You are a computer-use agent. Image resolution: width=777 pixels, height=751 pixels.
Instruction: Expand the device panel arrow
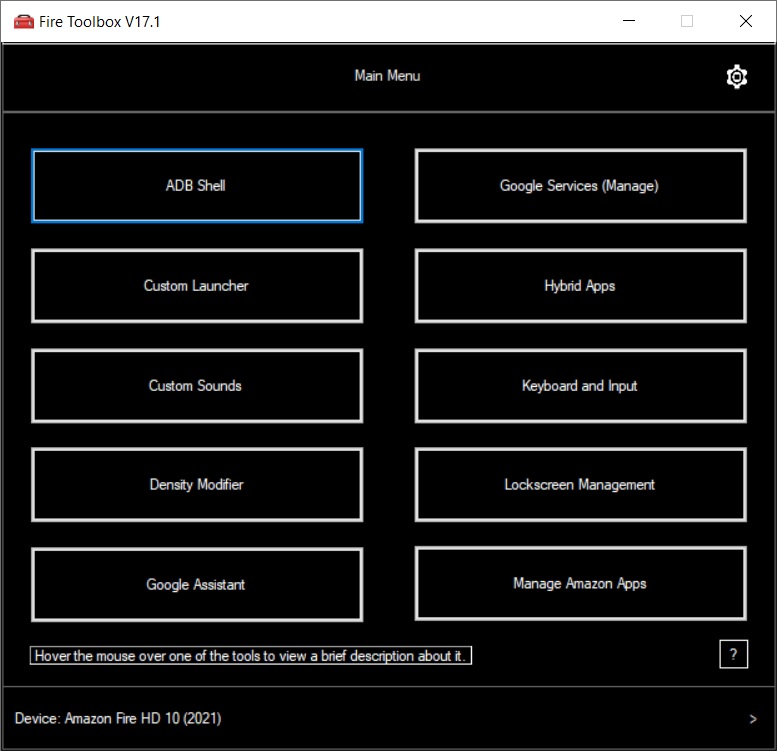pyautogui.click(x=753, y=719)
